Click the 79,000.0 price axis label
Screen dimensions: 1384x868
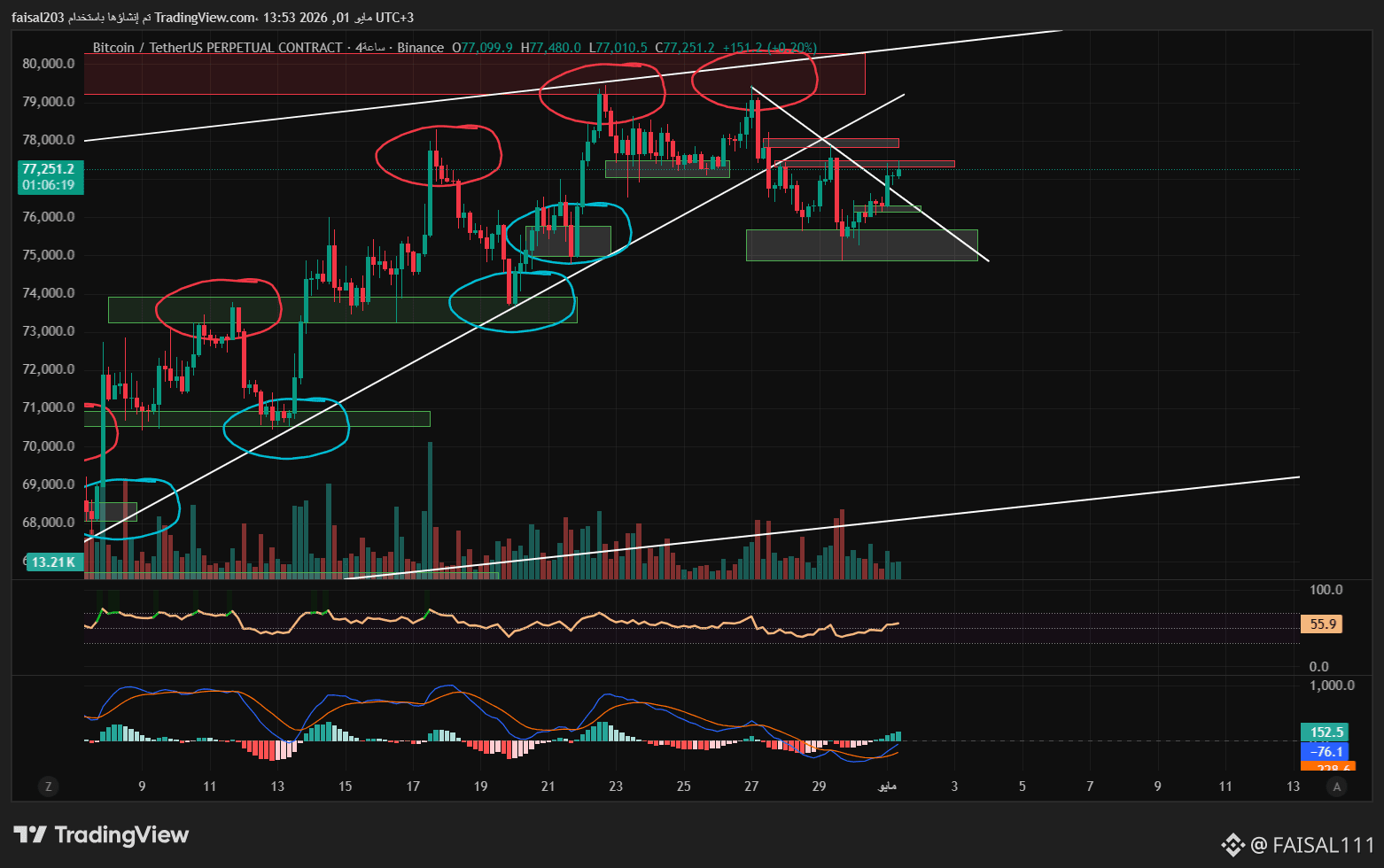[x=49, y=101]
